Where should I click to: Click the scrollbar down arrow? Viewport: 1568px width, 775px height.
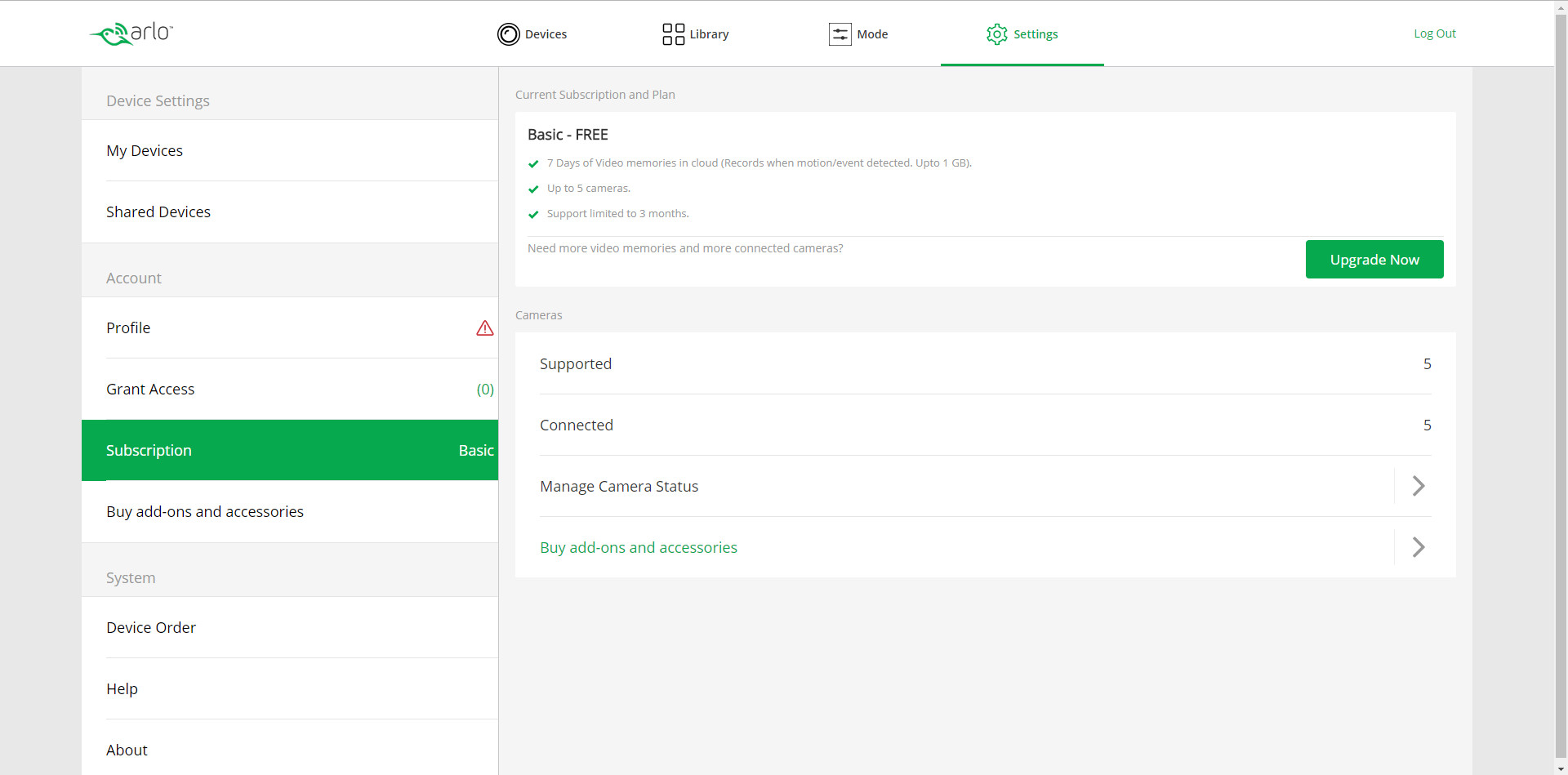[1561, 768]
